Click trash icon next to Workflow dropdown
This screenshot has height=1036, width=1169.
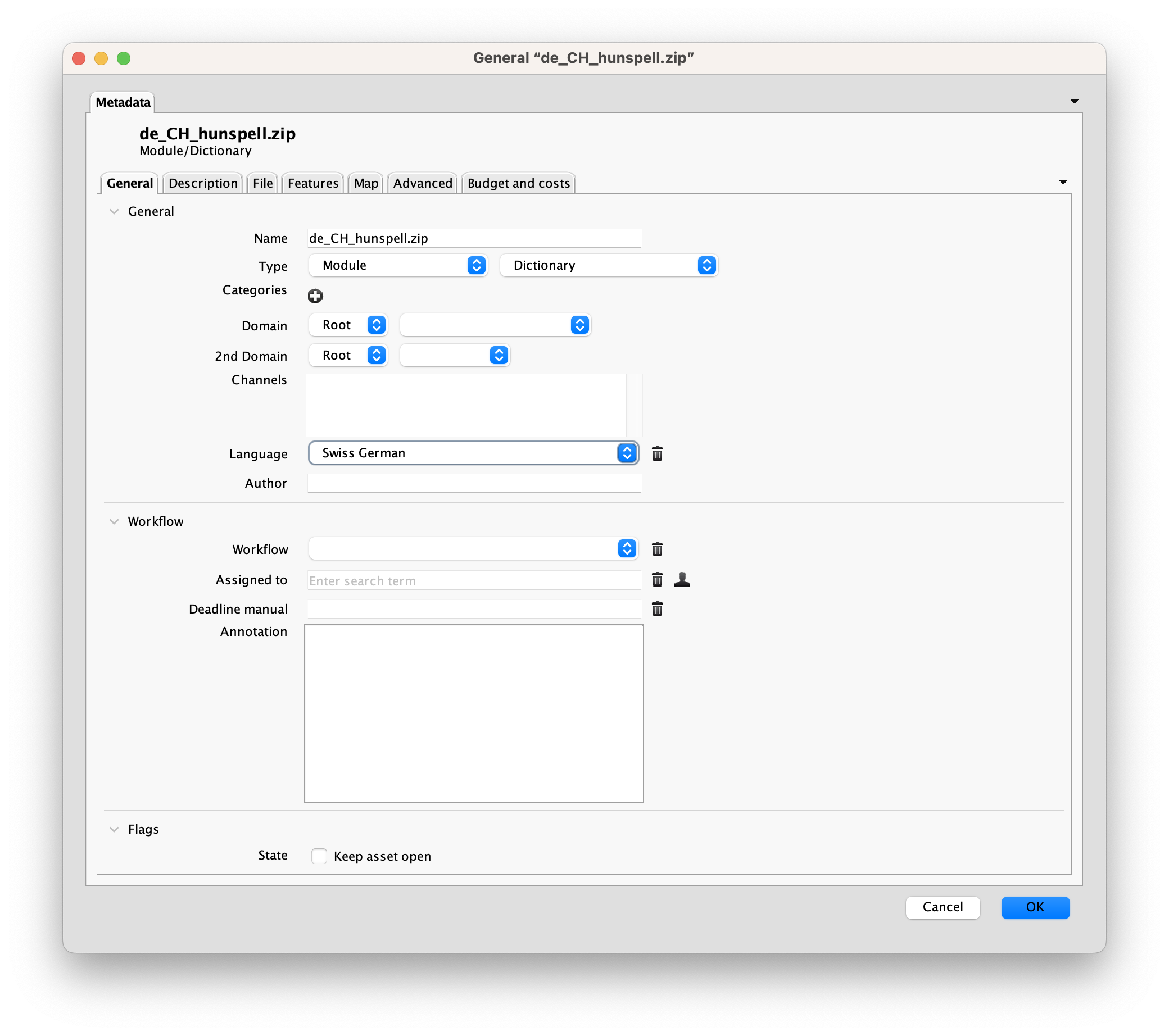[x=657, y=549]
